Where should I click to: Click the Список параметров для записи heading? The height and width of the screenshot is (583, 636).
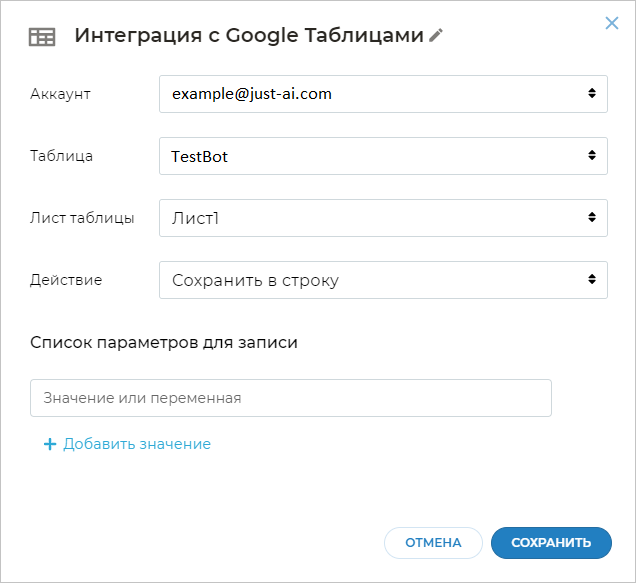tap(164, 343)
